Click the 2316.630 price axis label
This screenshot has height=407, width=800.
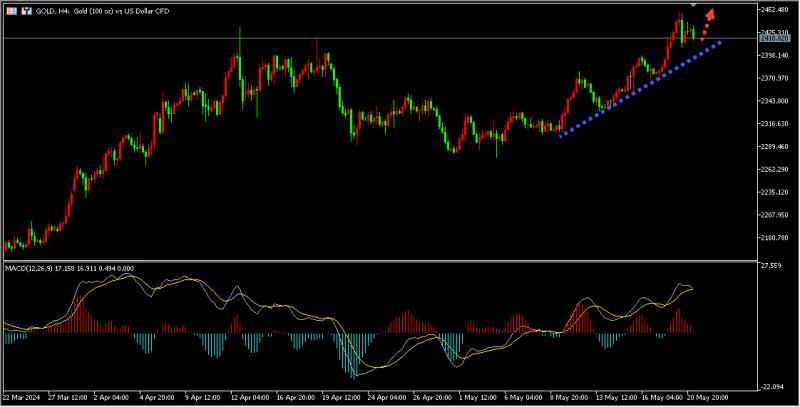[775, 123]
